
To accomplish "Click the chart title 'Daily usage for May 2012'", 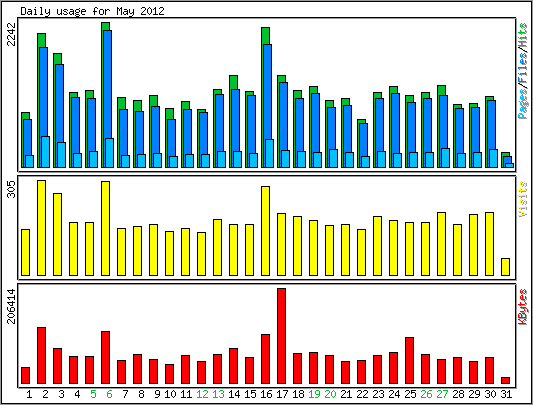I will [x=92, y=11].
